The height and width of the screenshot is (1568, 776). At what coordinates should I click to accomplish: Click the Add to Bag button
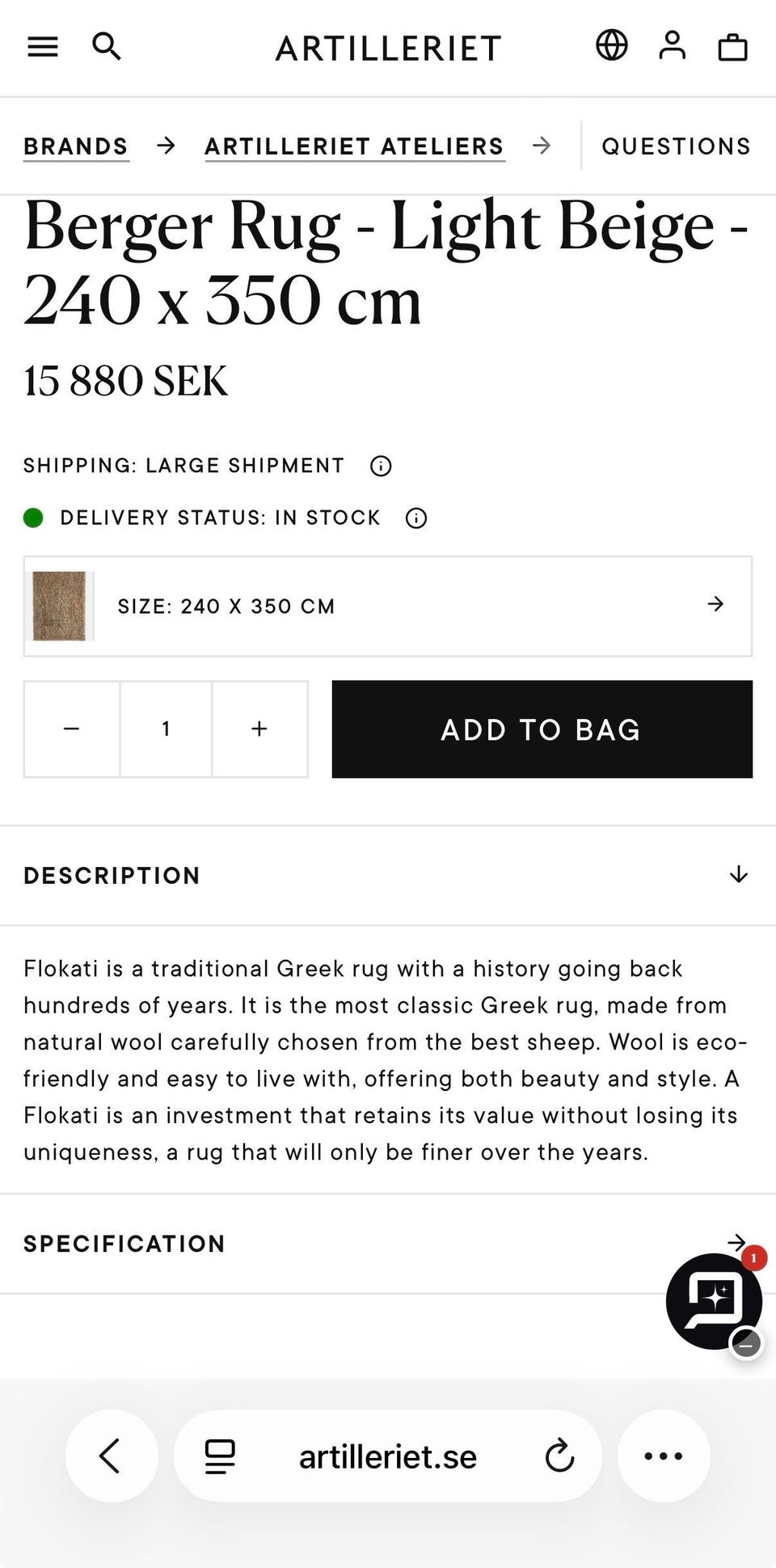tap(542, 729)
